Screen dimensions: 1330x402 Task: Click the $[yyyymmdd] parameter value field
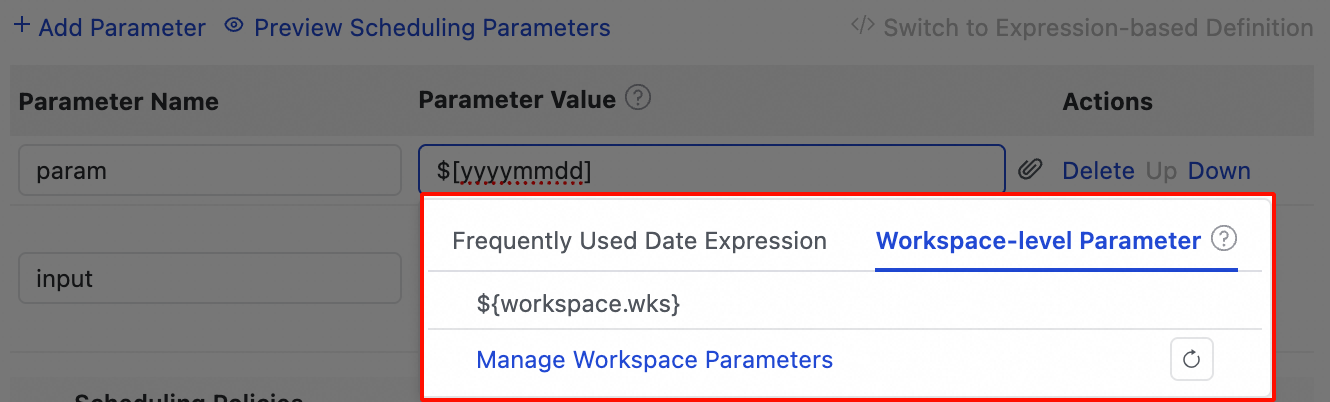(711, 171)
